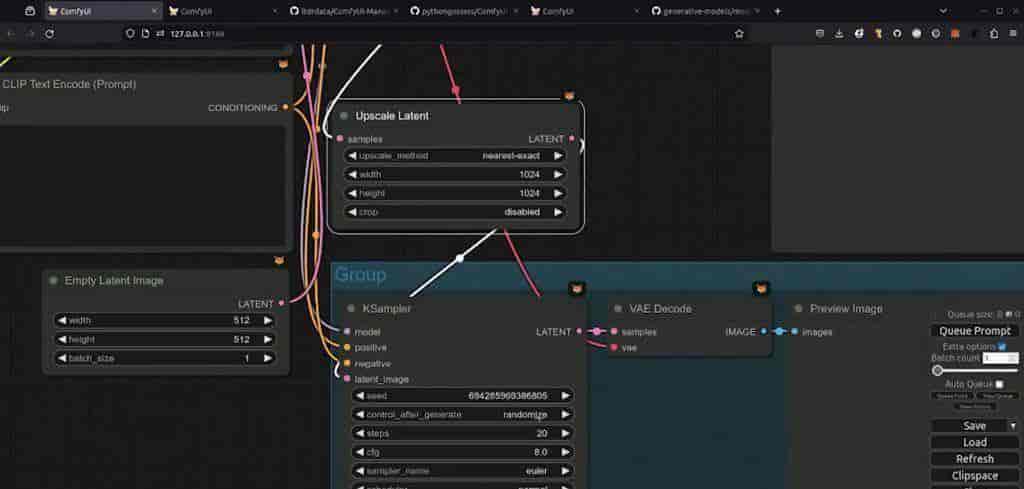Click the fox badge above Upscale Latent node
Screen dimensions: 1024x489
coord(569,96)
